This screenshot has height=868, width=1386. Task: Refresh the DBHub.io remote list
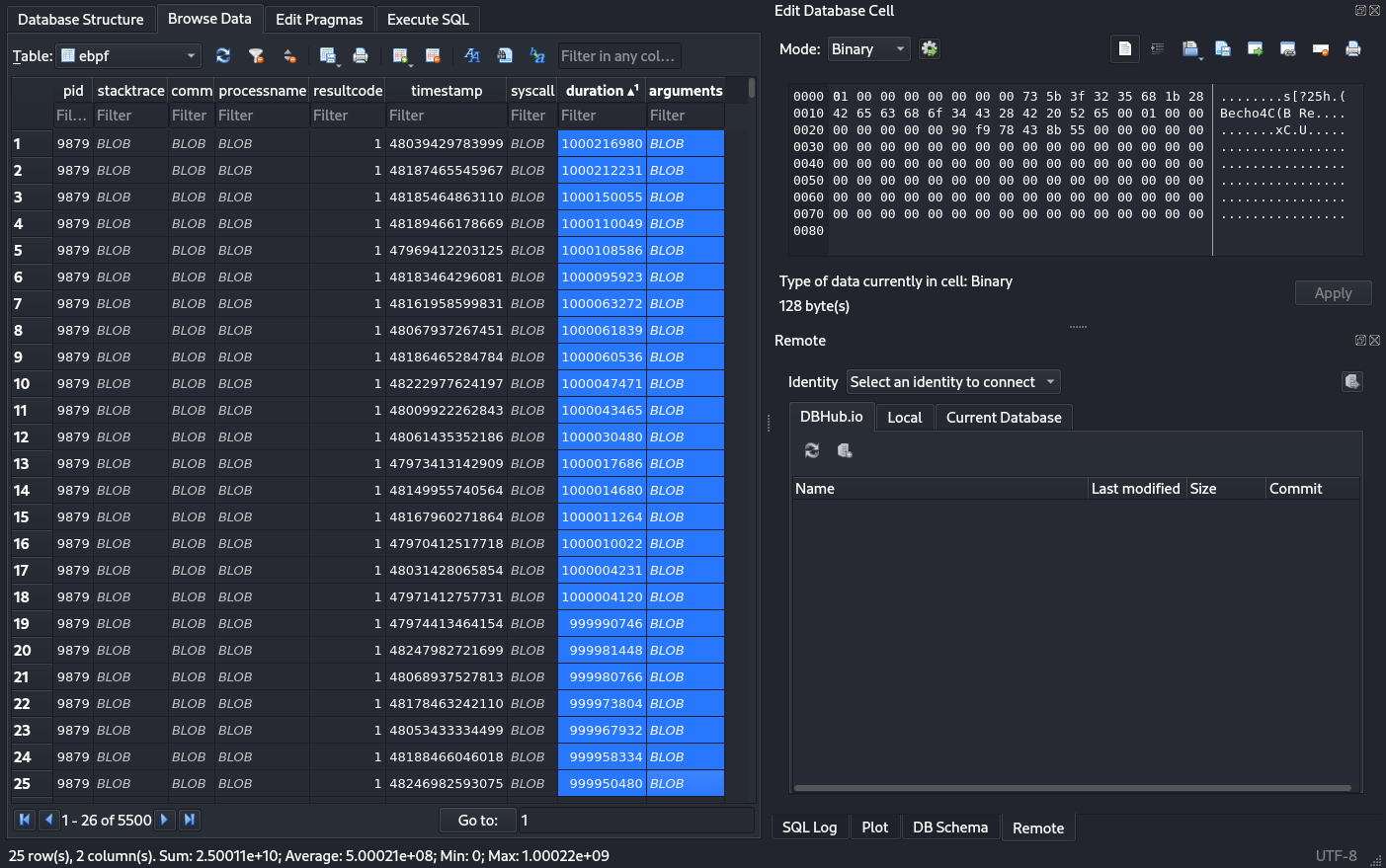coord(812,450)
